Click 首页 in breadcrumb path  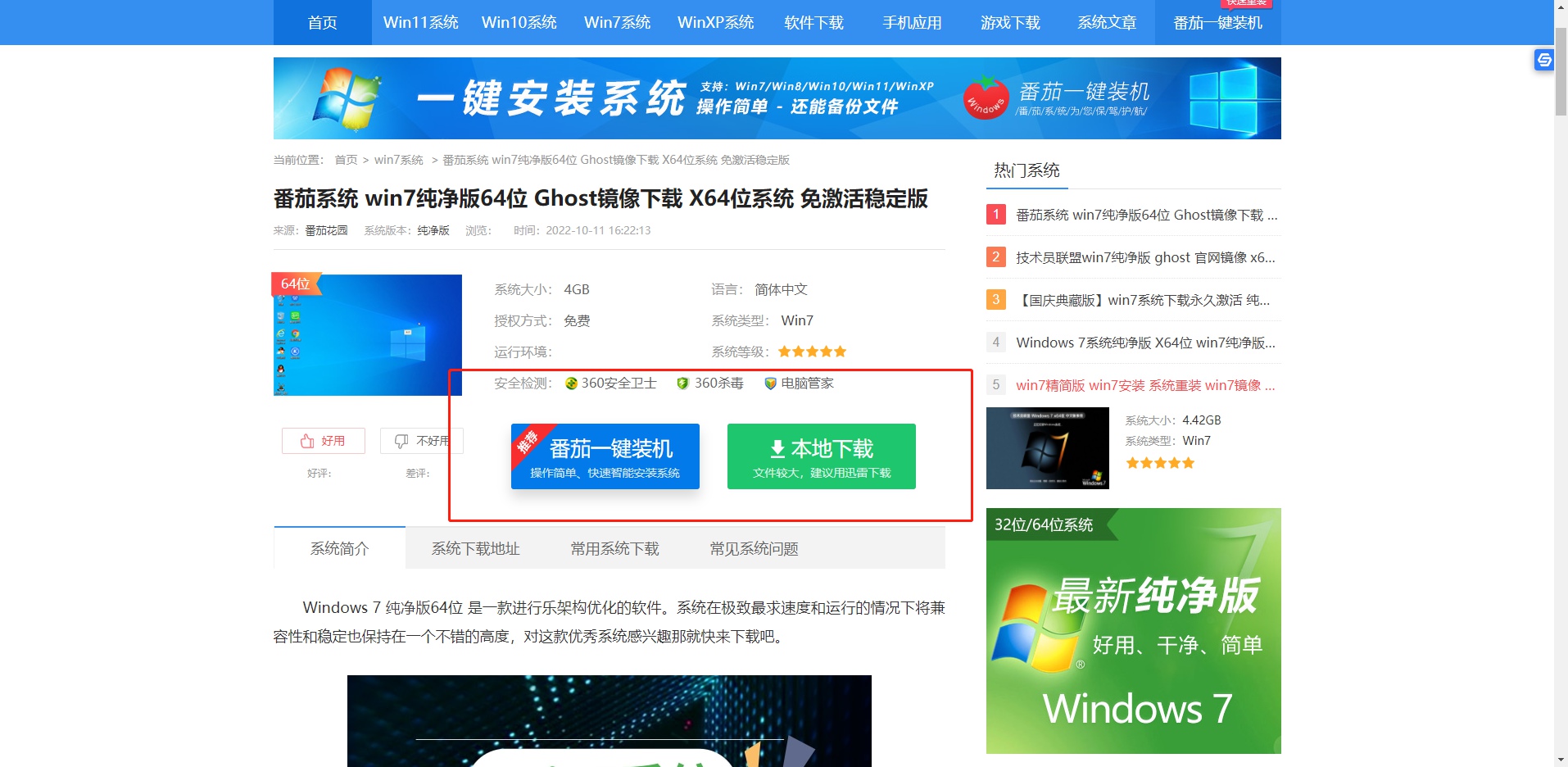coord(346,160)
